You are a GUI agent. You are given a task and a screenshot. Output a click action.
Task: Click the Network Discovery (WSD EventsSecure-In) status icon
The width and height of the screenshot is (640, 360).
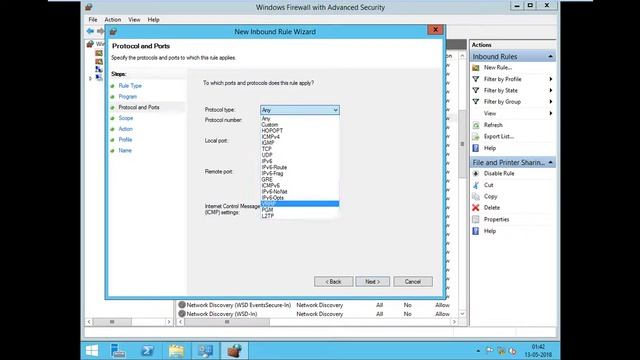pos(182,305)
